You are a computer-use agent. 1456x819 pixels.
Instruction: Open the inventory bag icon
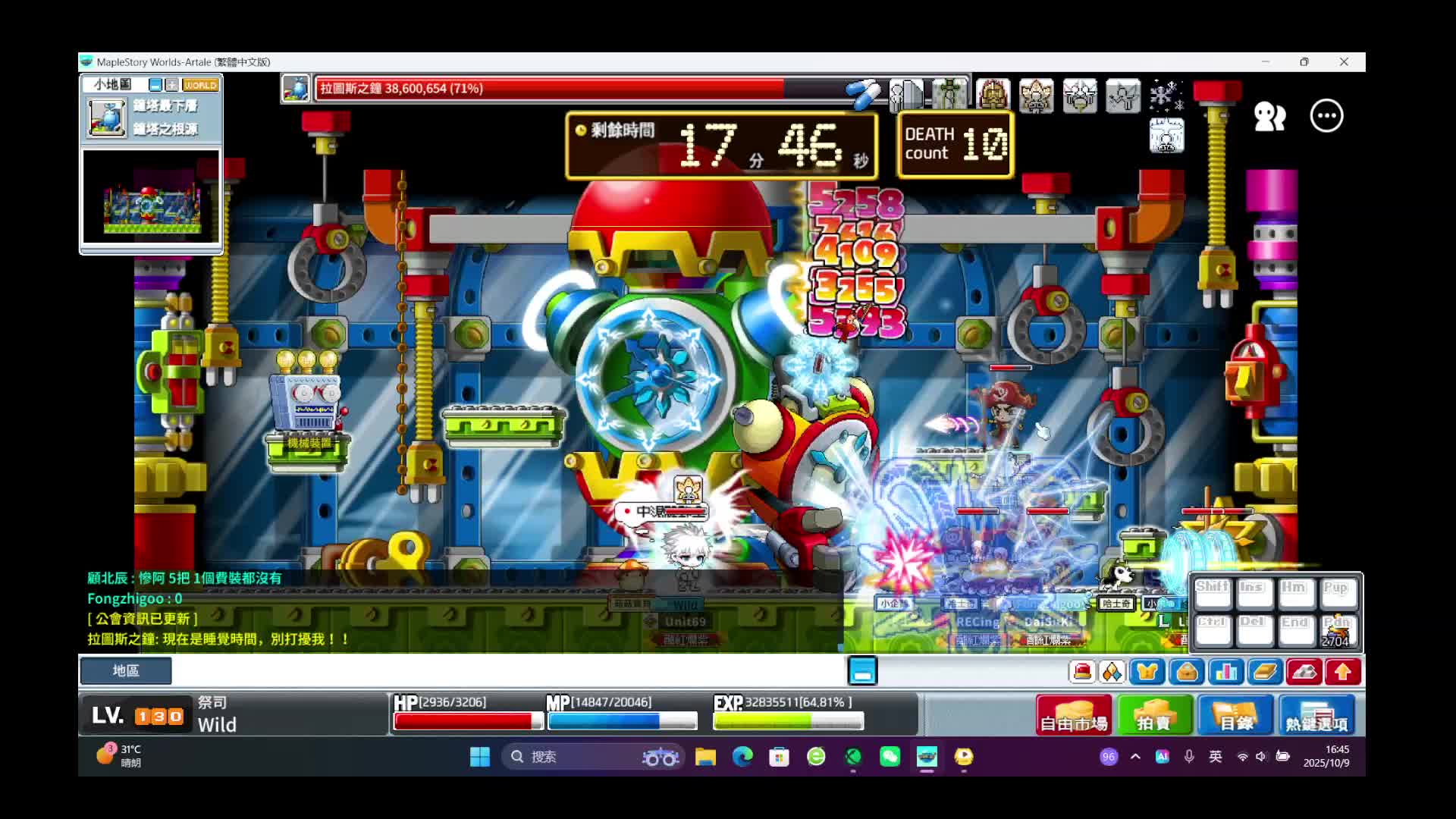pyautogui.click(x=1187, y=672)
